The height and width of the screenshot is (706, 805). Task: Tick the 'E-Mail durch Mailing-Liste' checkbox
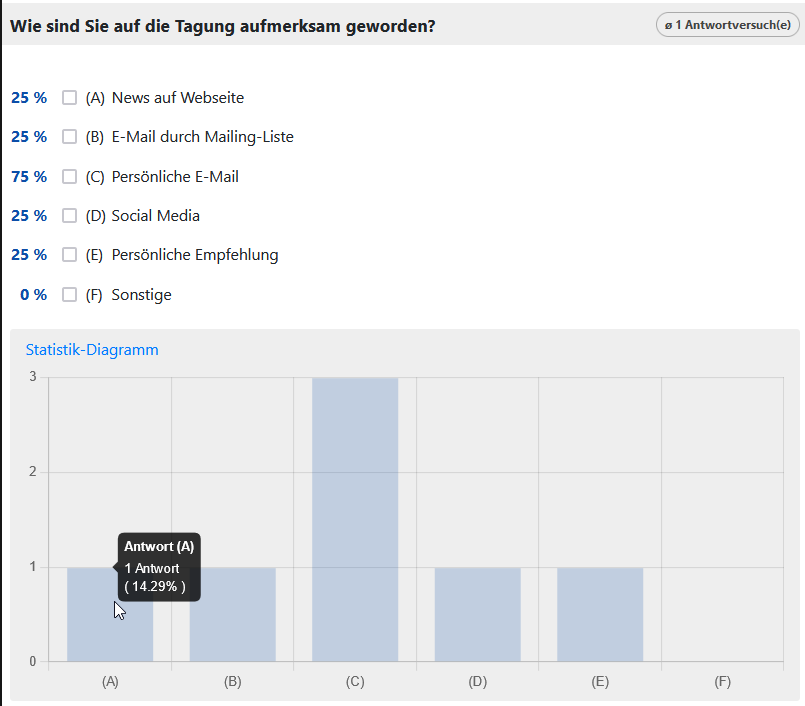coord(69,137)
